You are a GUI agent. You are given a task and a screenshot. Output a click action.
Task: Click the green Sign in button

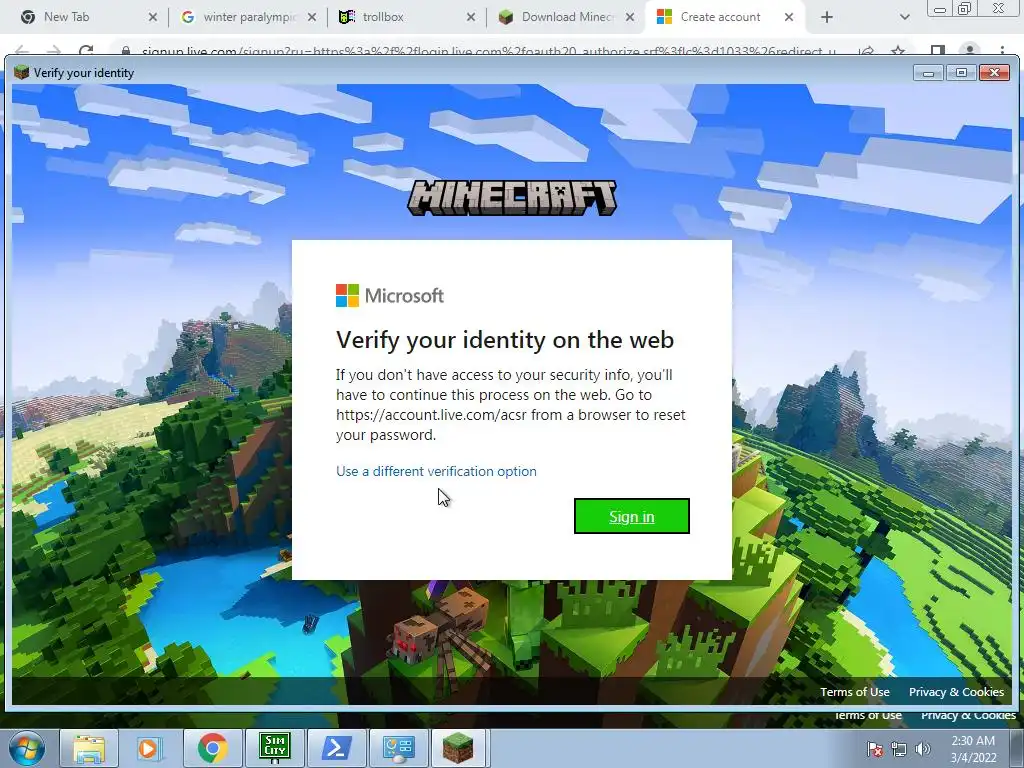pyautogui.click(x=632, y=516)
